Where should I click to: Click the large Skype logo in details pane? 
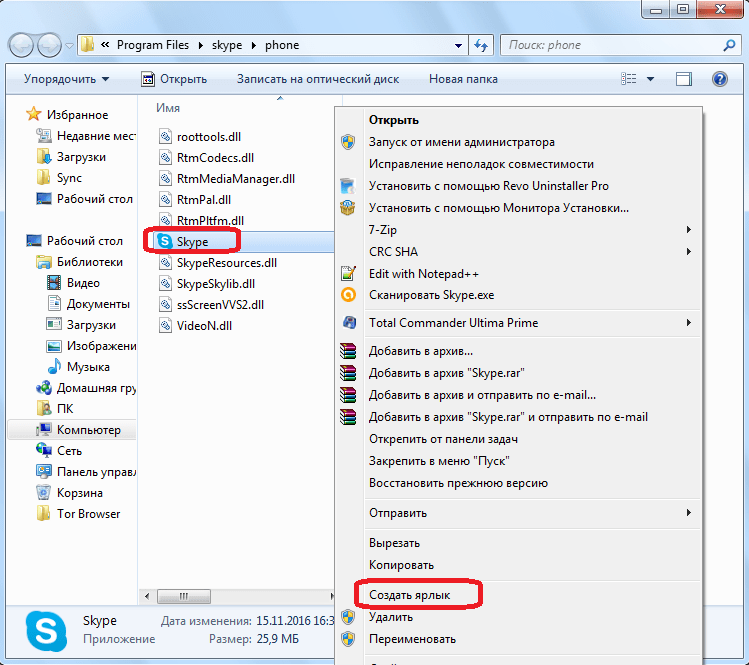[46, 631]
